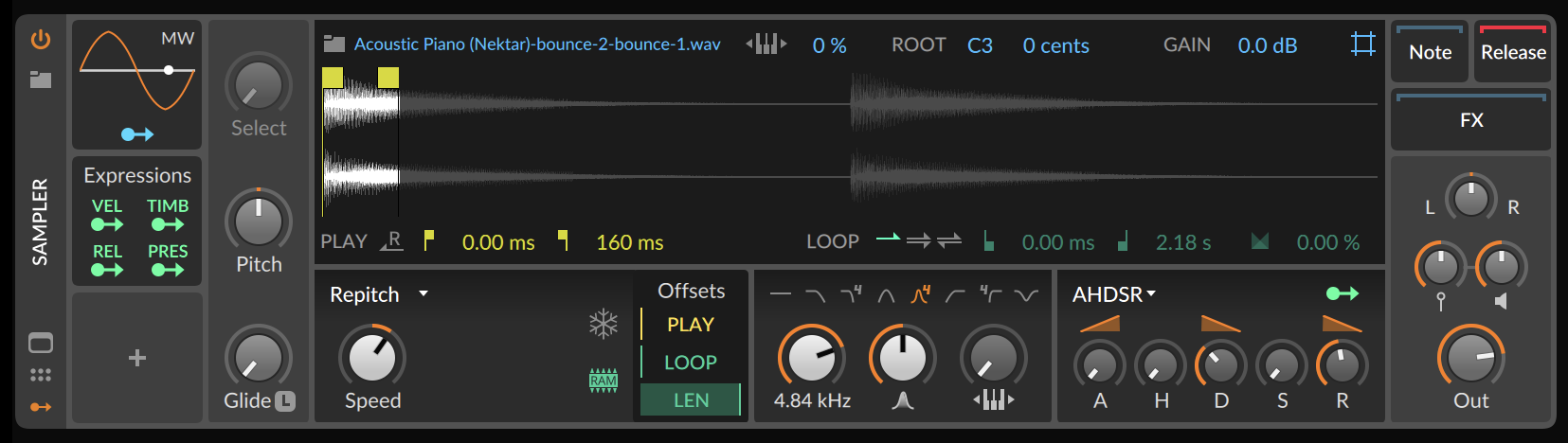Viewport: 1568px width, 443px height.
Task: Select no-loop single arrow mode
Action: 889,238
